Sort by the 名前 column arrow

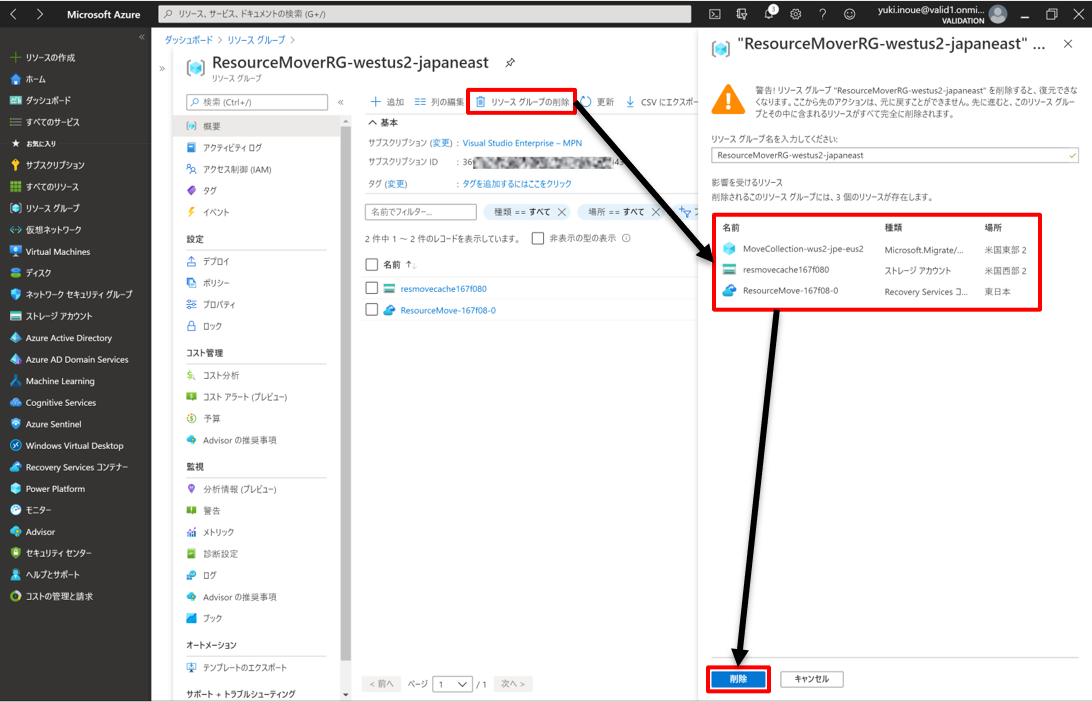(411, 265)
